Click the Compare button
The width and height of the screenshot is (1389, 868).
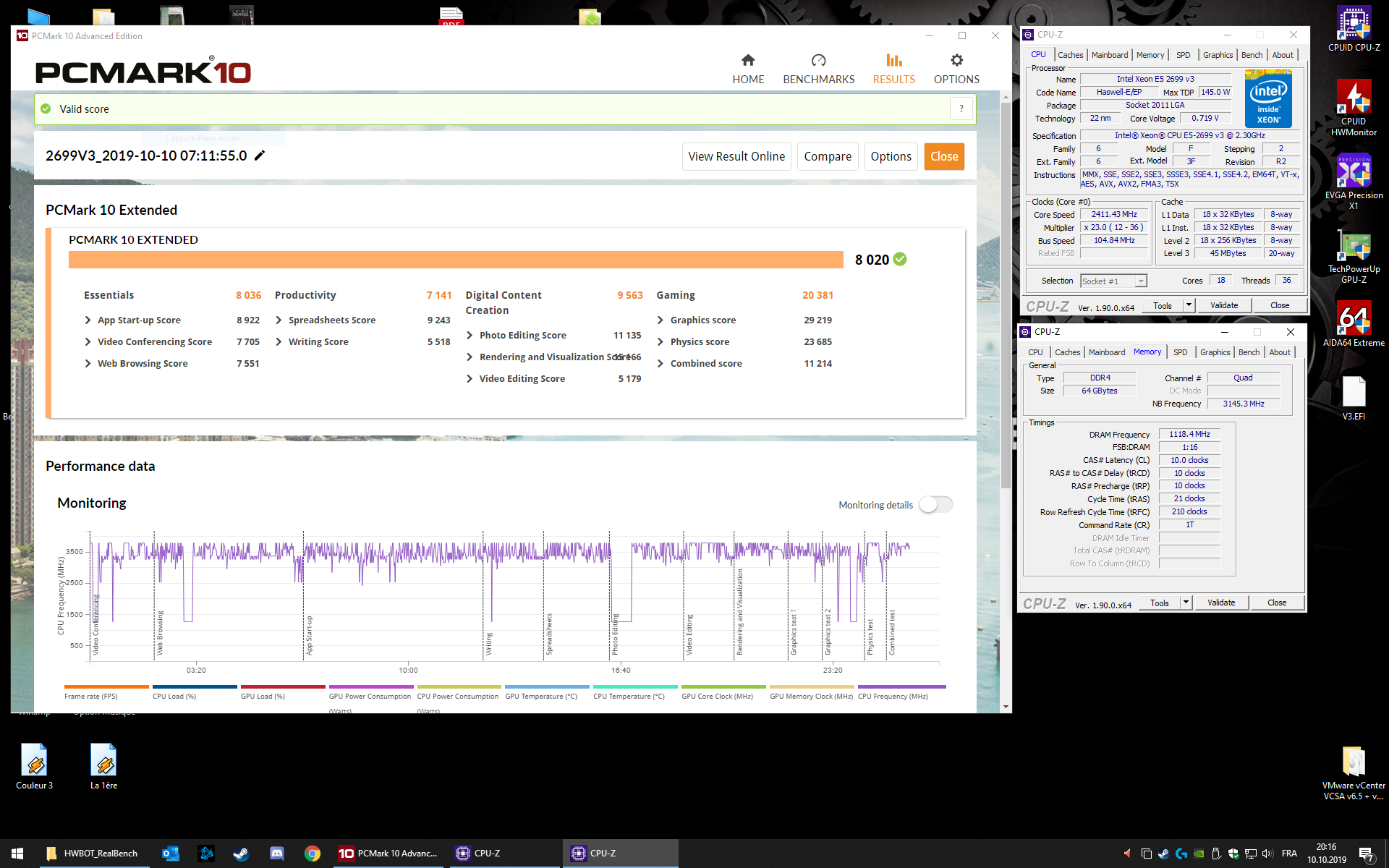(828, 156)
